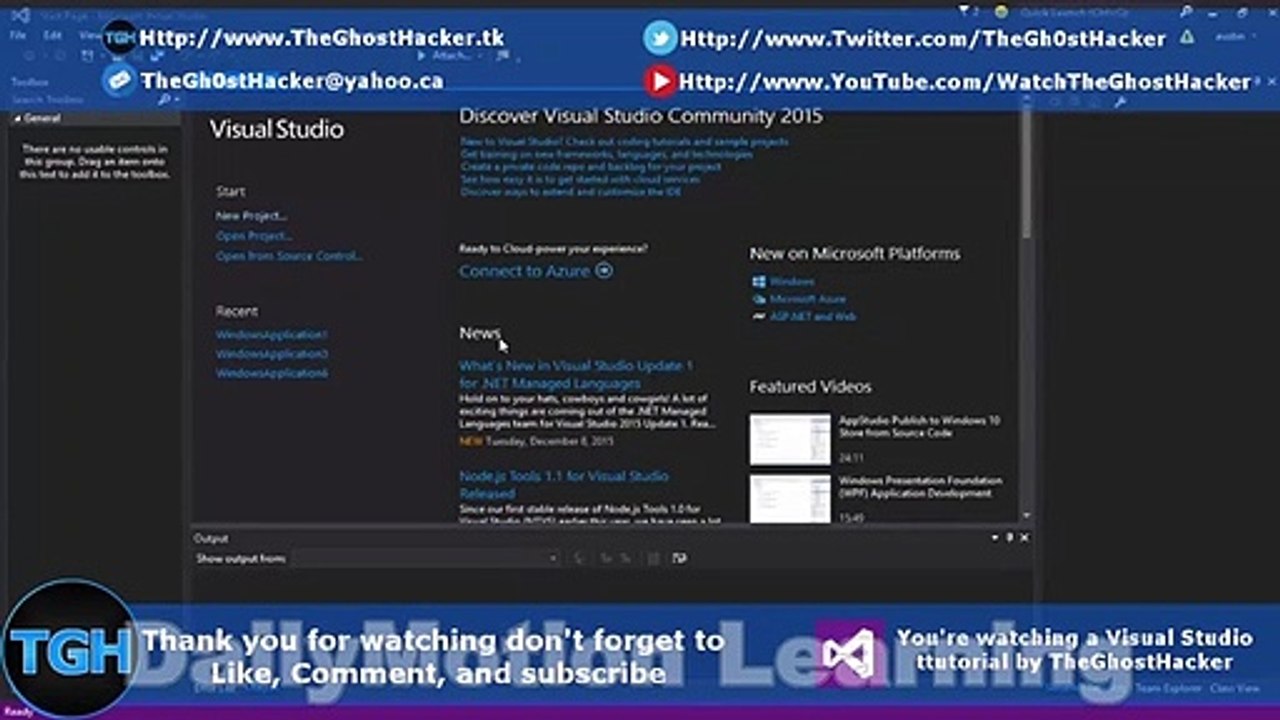Click New Project link
Viewport: 1280px width, 720px height.
[251, 216]
